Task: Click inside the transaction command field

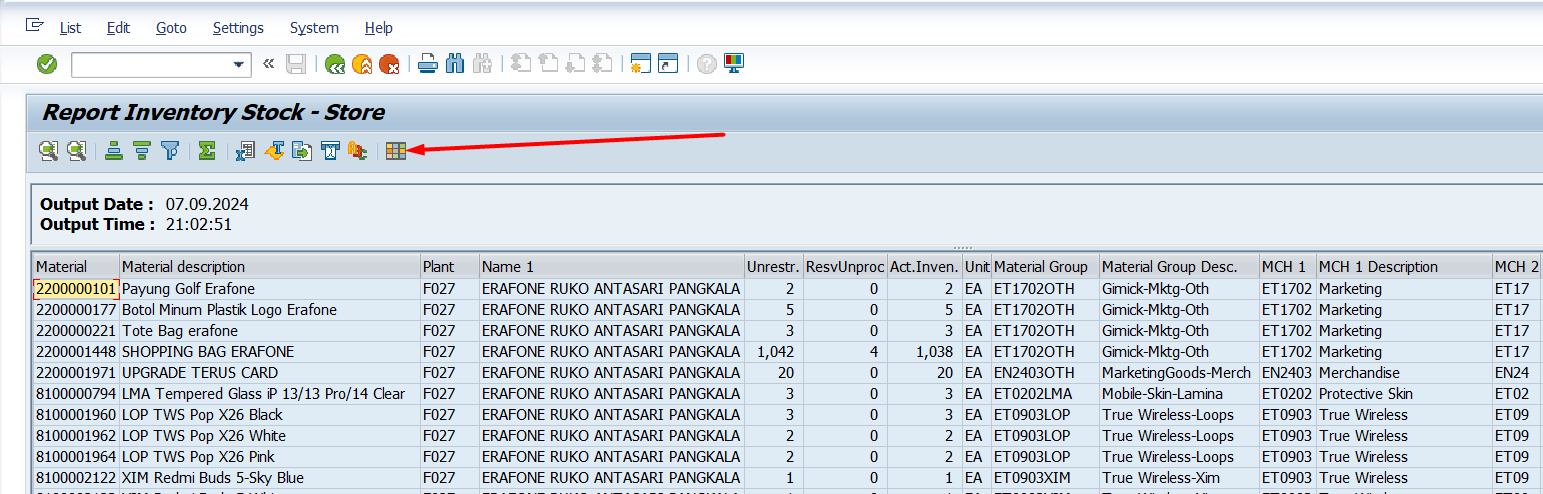Action: point(150,64)
